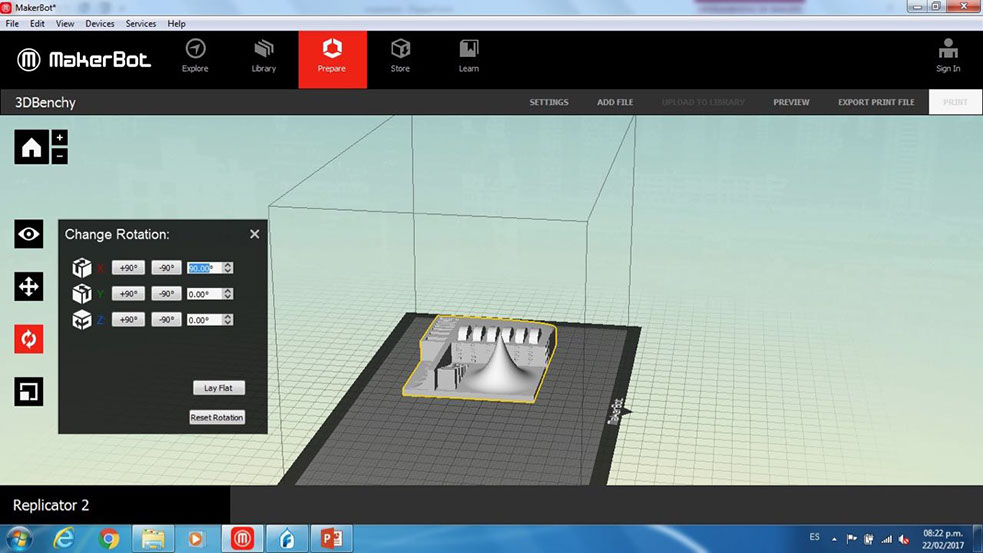983x553 pixels.
Task: Rotate X axis by -90°
Action: 166,268
